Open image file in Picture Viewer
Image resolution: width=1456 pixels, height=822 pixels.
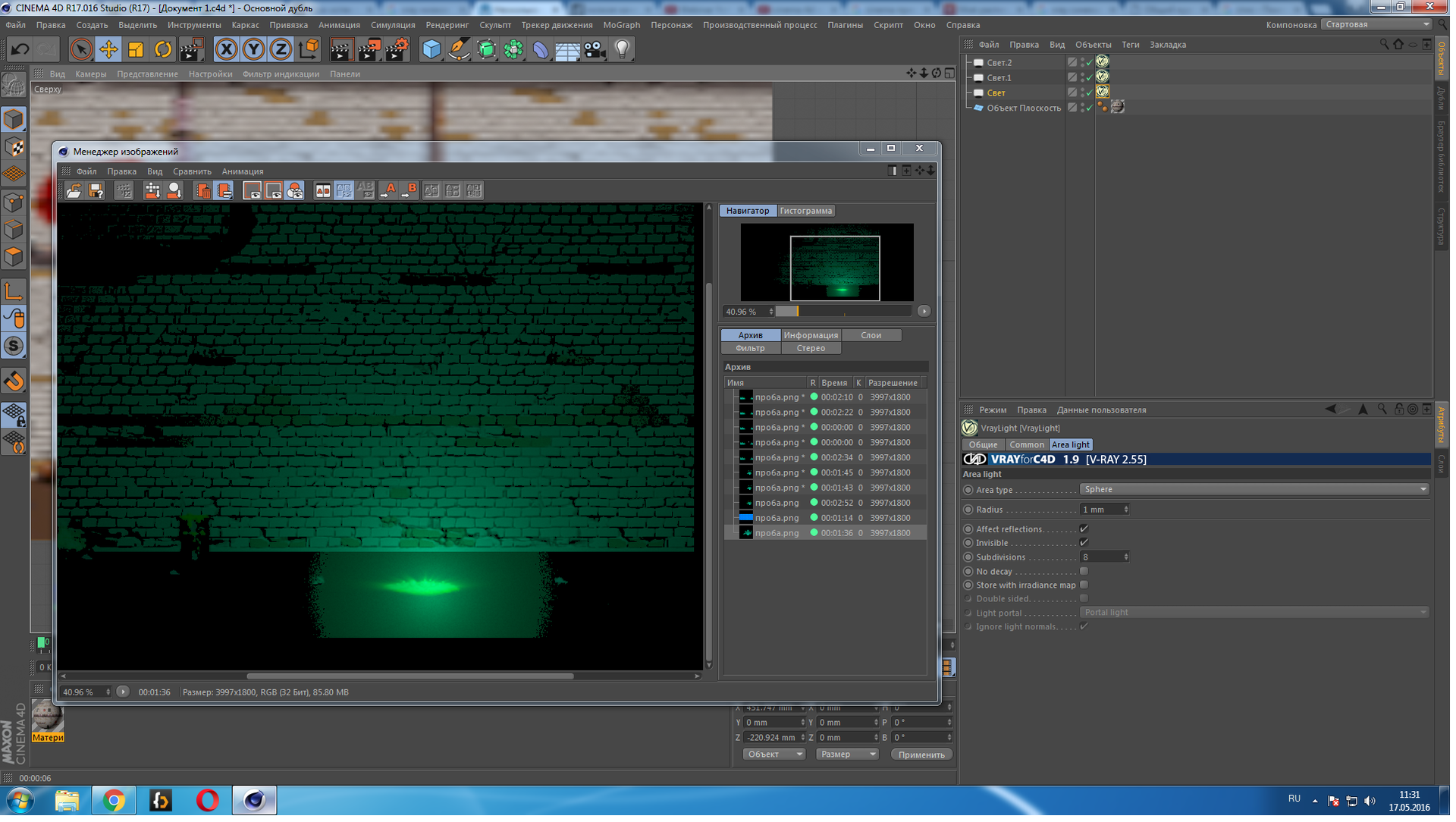coord(74,191)
